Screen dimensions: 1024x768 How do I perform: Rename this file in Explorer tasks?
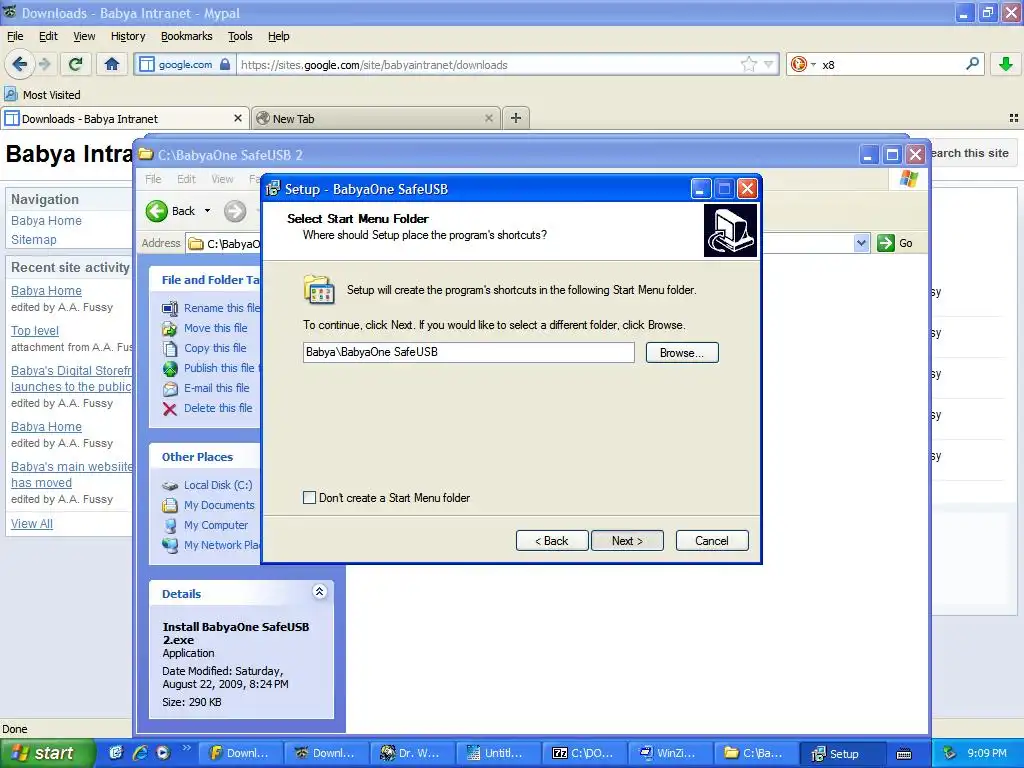221,308
